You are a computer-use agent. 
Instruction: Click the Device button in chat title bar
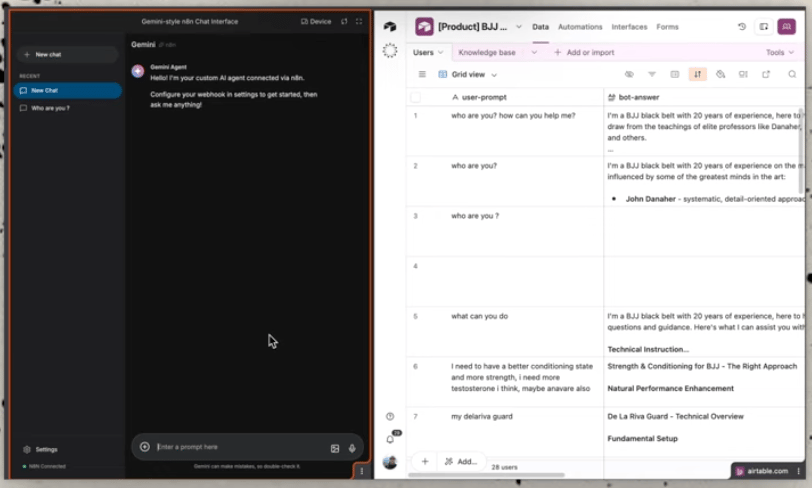[x=316, y=21]
